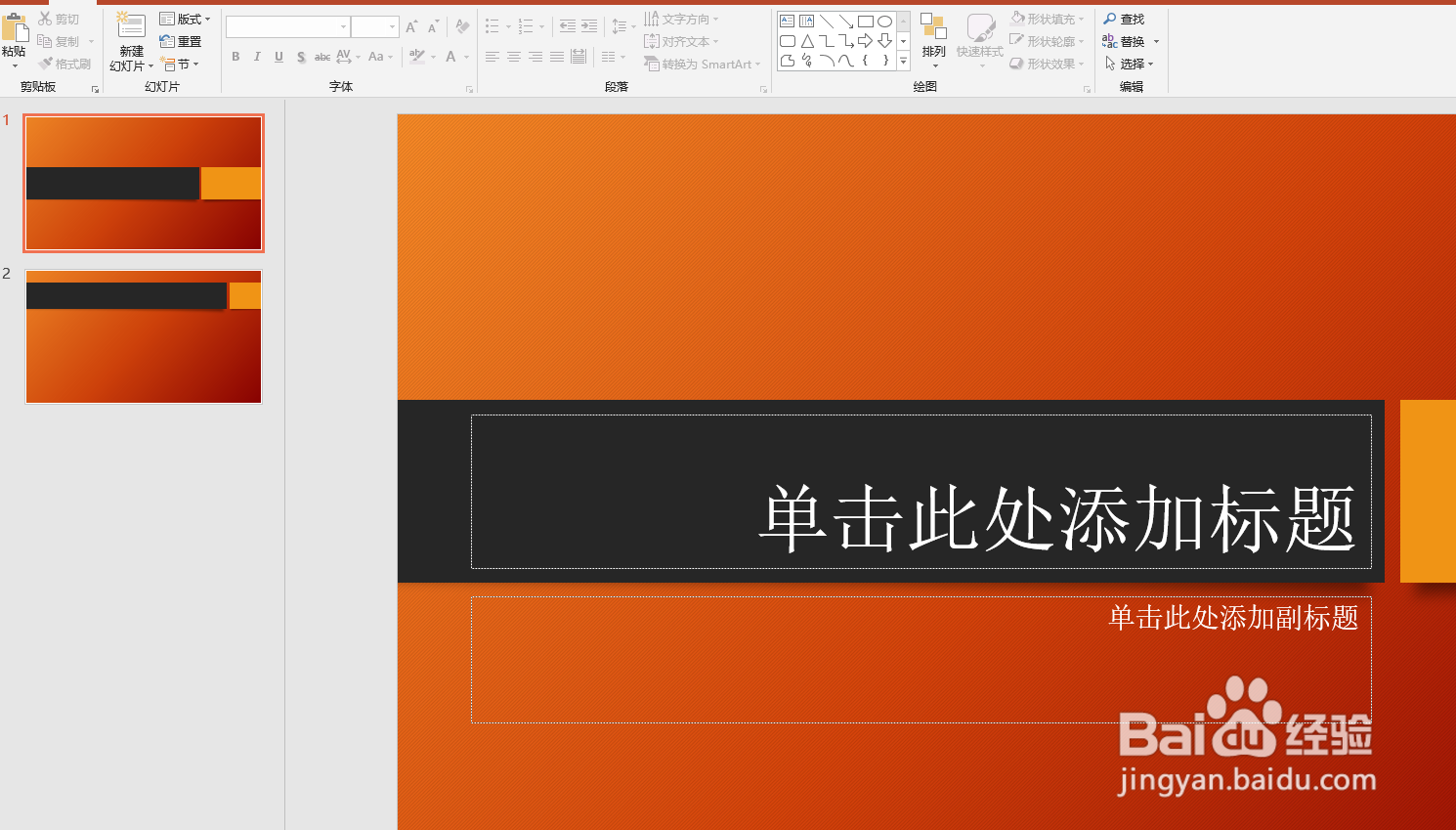Click the Cut (剪切) icon
The width and height of the screenshot is (1456, 830).
click(x=45, y=18)
